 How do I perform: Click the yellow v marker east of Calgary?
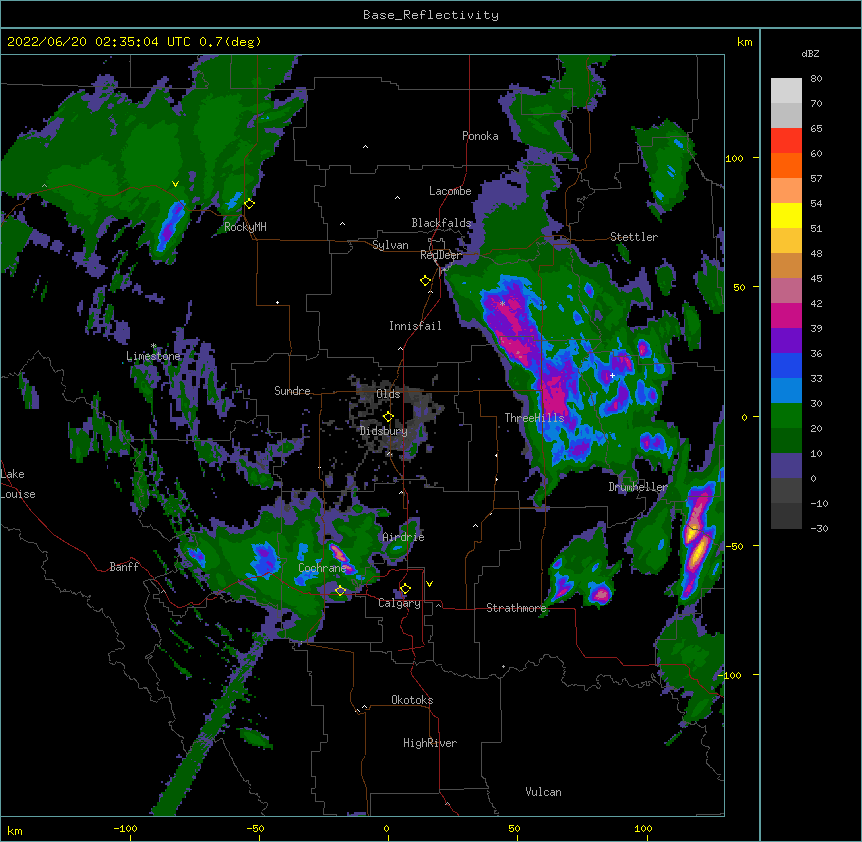pyautogui.click(x=429, y=584)
